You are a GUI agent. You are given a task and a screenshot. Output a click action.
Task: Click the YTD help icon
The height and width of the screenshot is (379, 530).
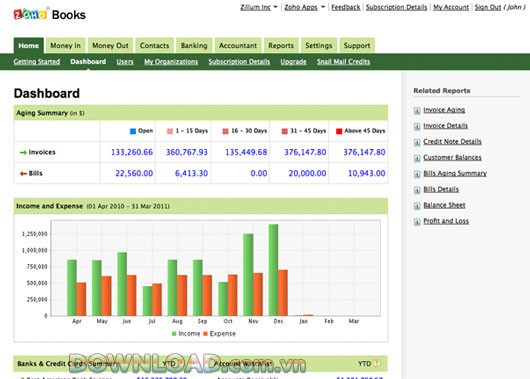pos(377,363)
